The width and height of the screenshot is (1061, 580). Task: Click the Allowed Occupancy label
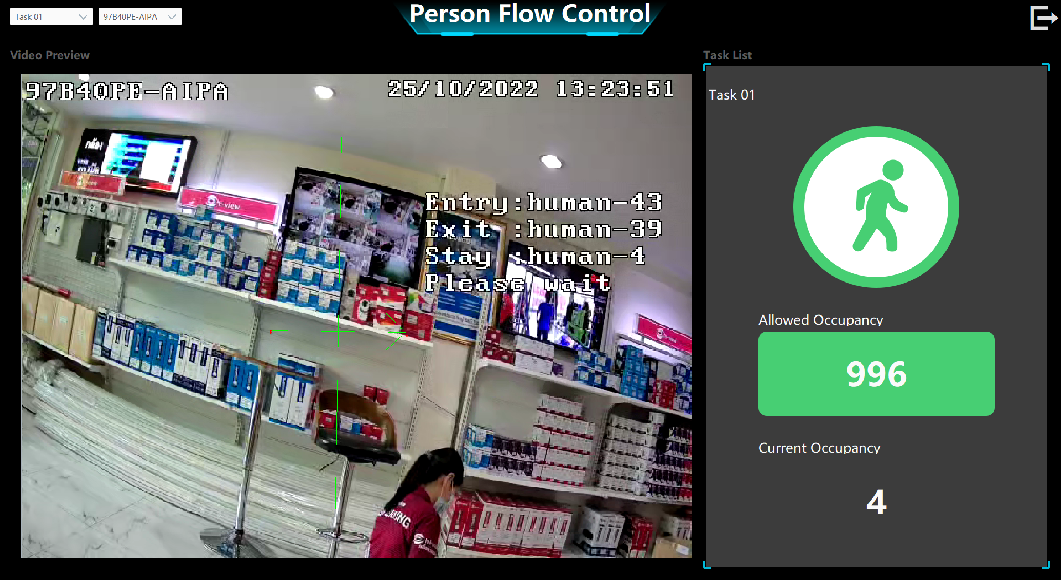[820, 320]
